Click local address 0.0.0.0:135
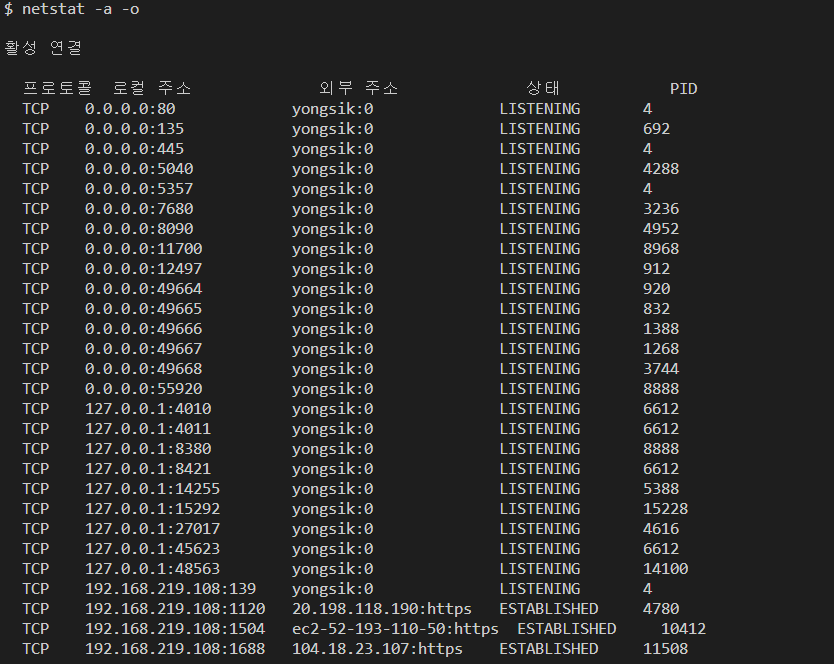 [135, 129]
